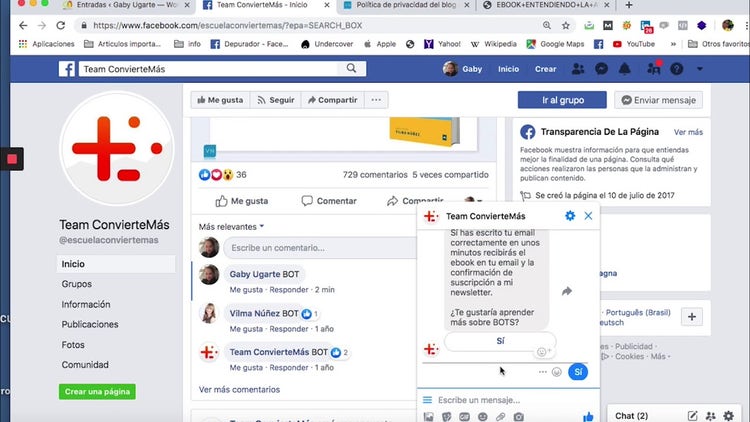Click Me gusta on the post

(x=242, y=201)
